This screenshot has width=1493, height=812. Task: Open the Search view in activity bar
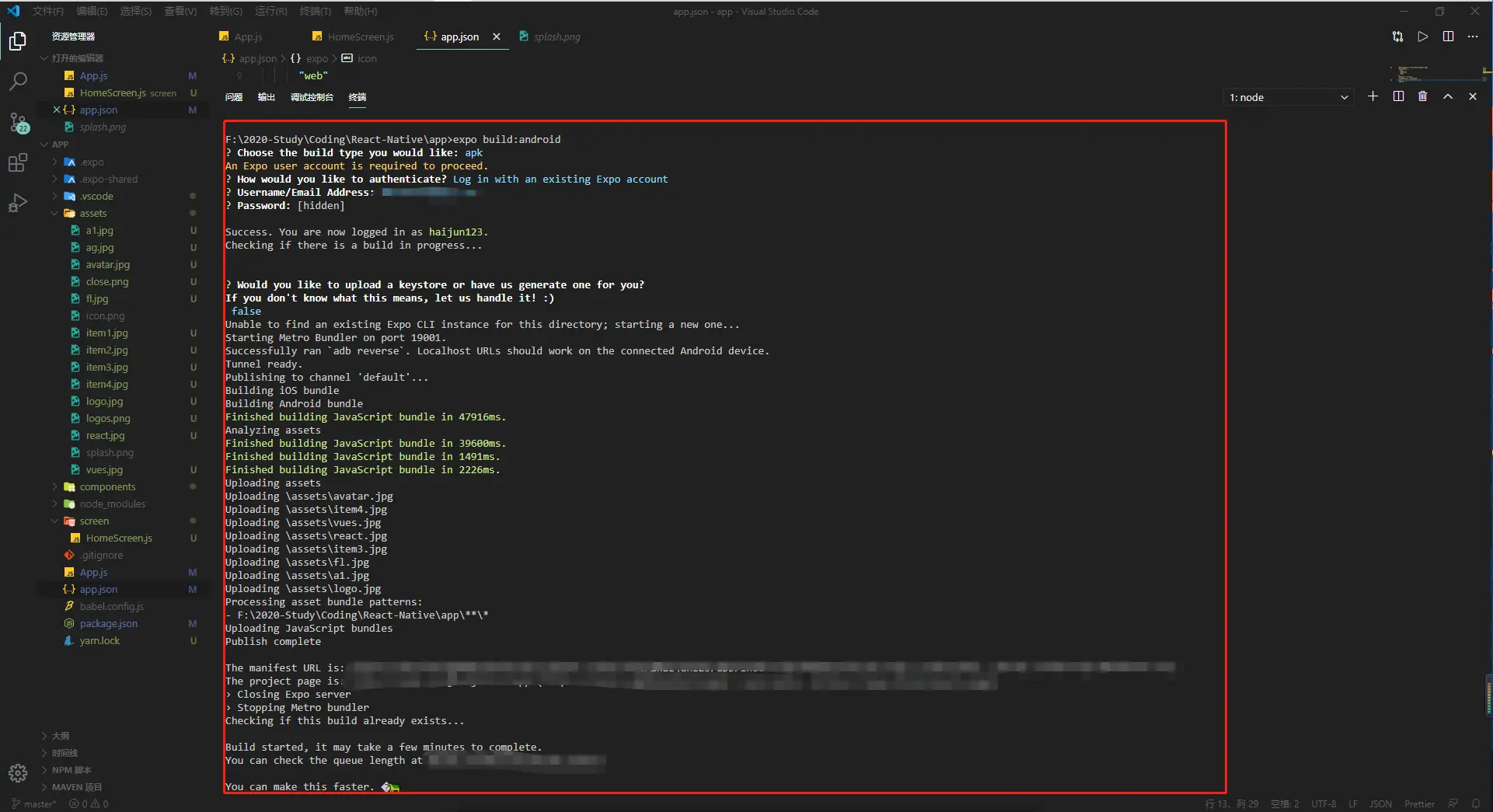(18, 81)
